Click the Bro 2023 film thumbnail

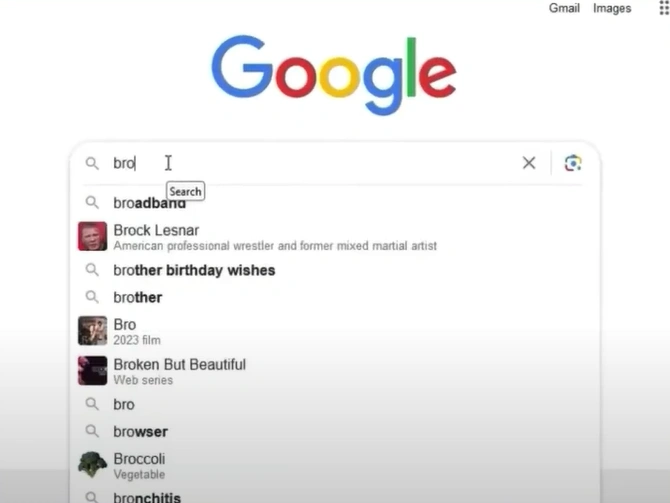(x=92, y=330)
